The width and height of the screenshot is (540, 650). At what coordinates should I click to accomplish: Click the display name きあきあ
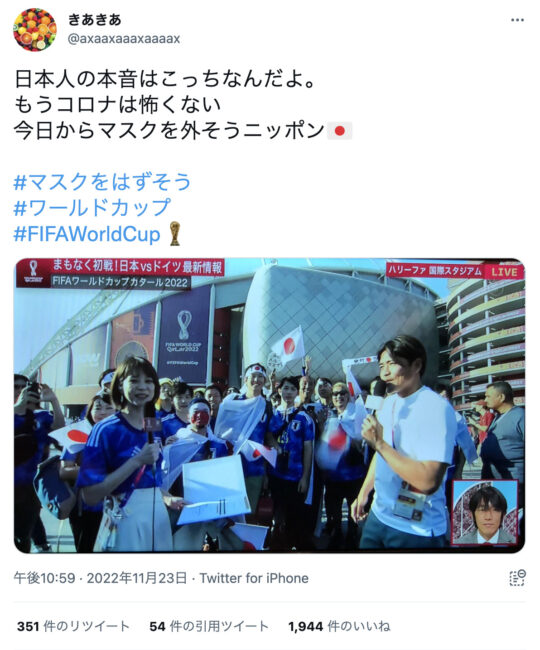click(95, 19)
